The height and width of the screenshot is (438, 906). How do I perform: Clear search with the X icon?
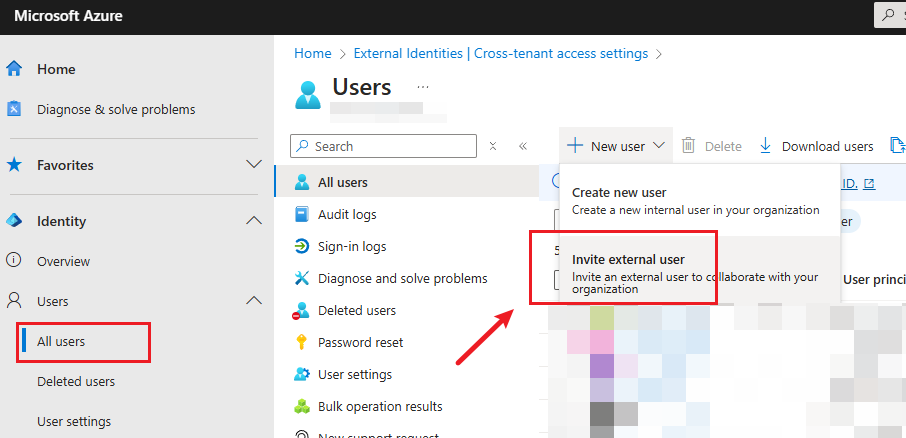click(493, 146)
